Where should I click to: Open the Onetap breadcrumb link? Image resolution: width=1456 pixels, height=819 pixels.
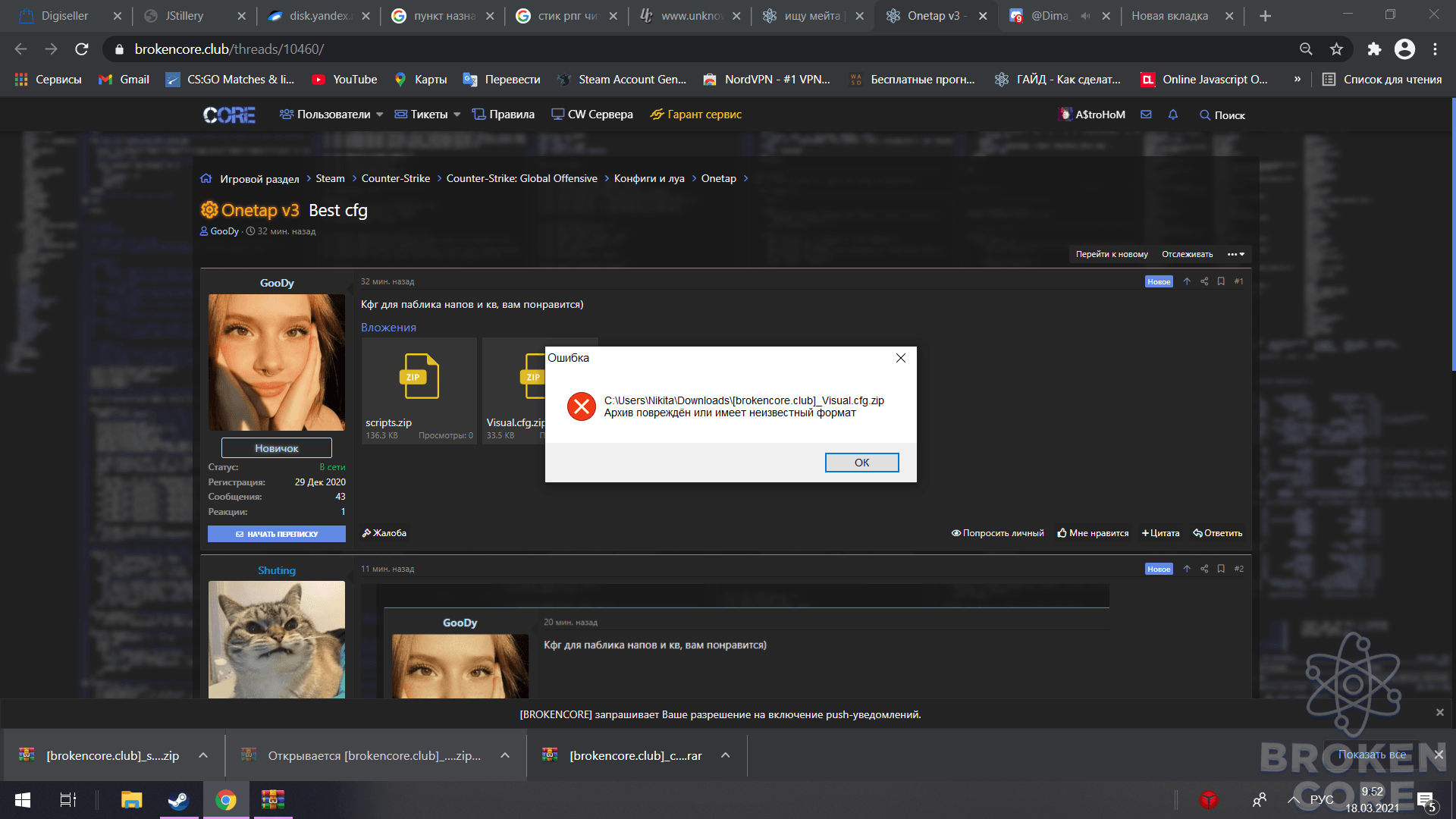coord(718,178)
